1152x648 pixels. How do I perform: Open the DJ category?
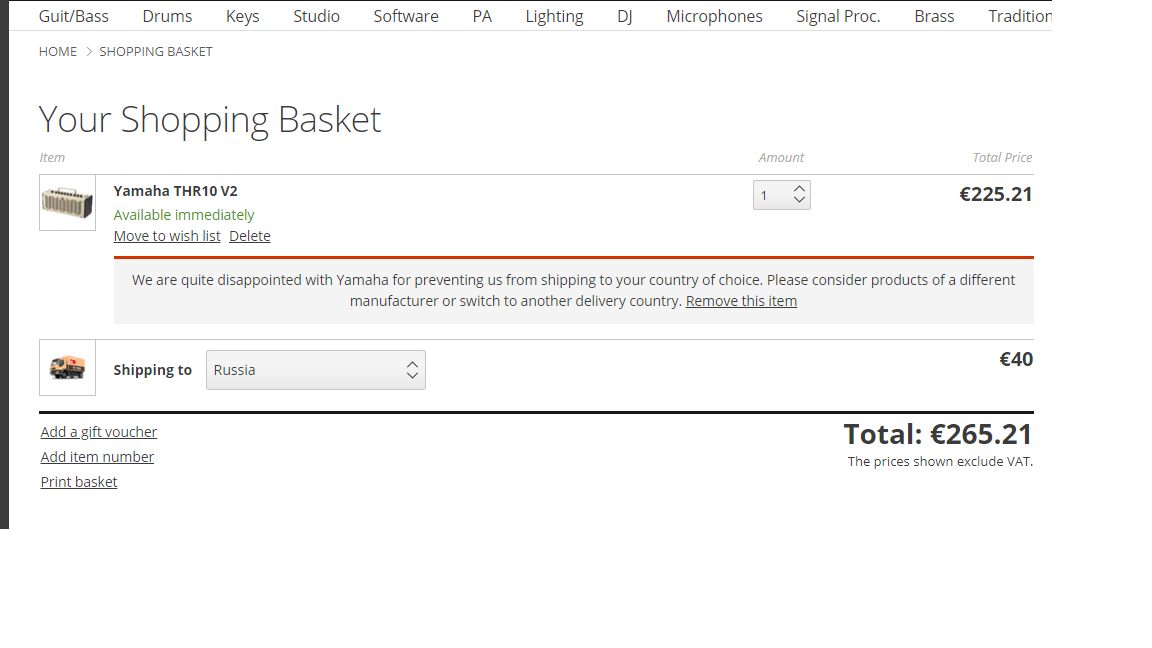[624, 16]
